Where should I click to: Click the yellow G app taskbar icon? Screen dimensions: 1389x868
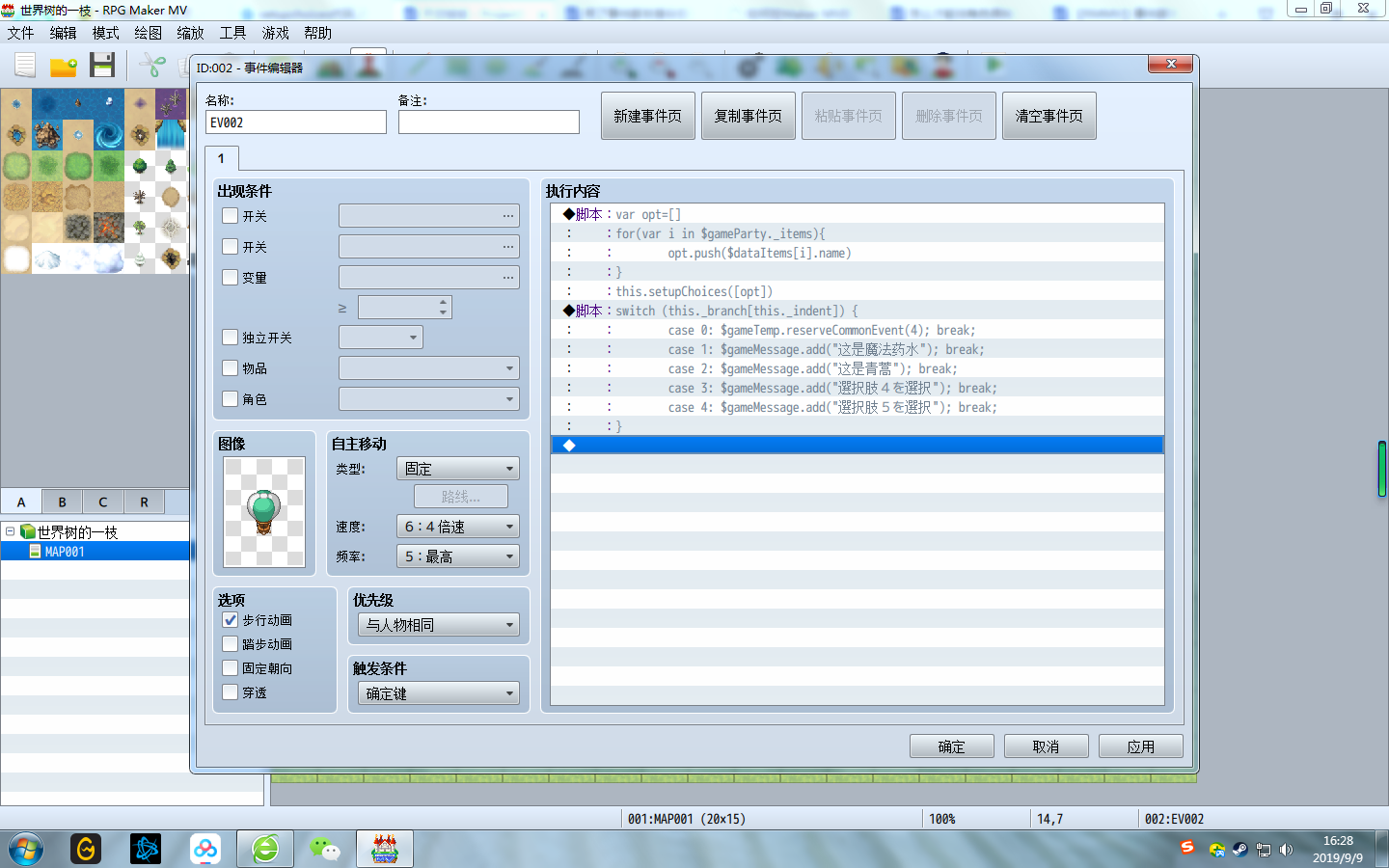[x=86, y=849]
